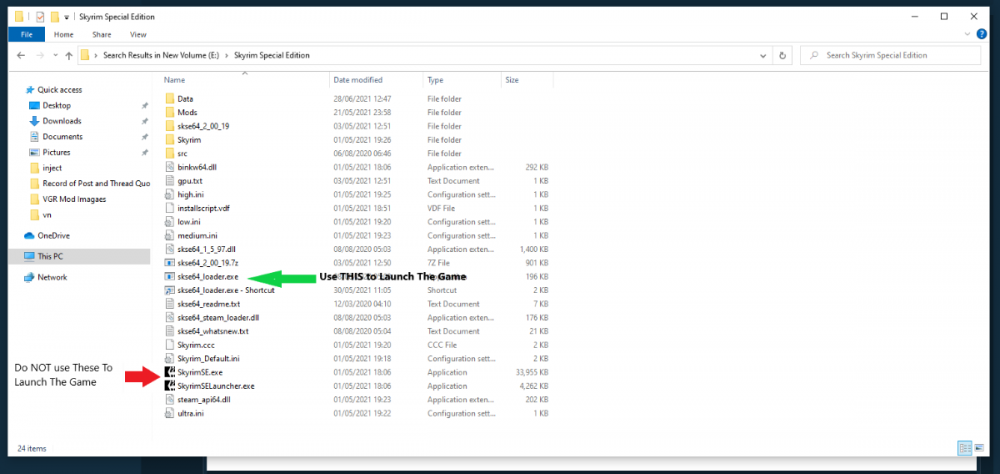Viewport: 1000px width, 474px height.
Task: Select the Skyrim folder name
Action: (x=189, y=140)
